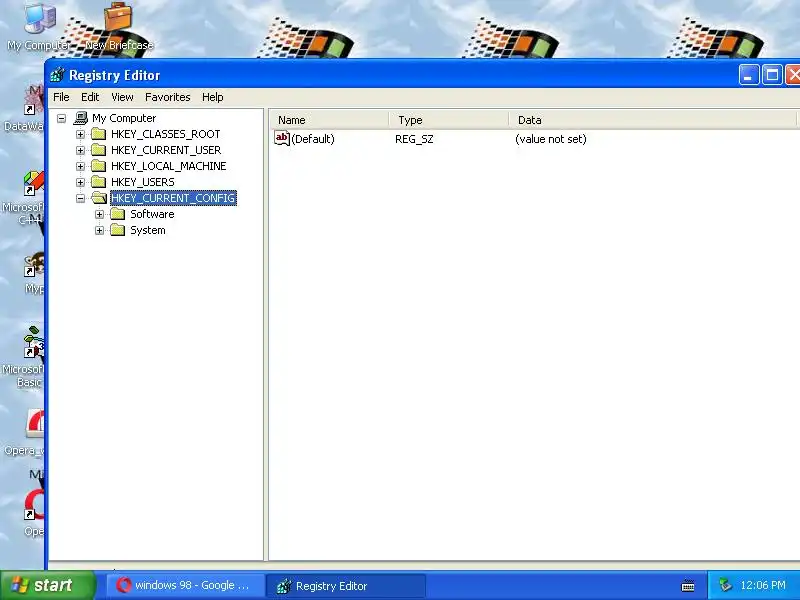Select the HKEY_LOCAL_MACHINE label
The height and width of the screenshot is (600, 800).
coord(168,166)
